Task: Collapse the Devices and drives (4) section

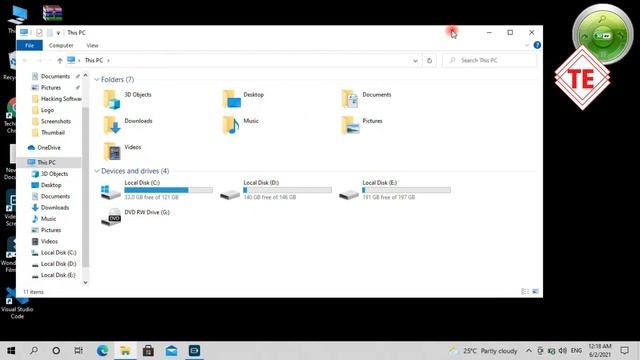Action: coord(97,171)
